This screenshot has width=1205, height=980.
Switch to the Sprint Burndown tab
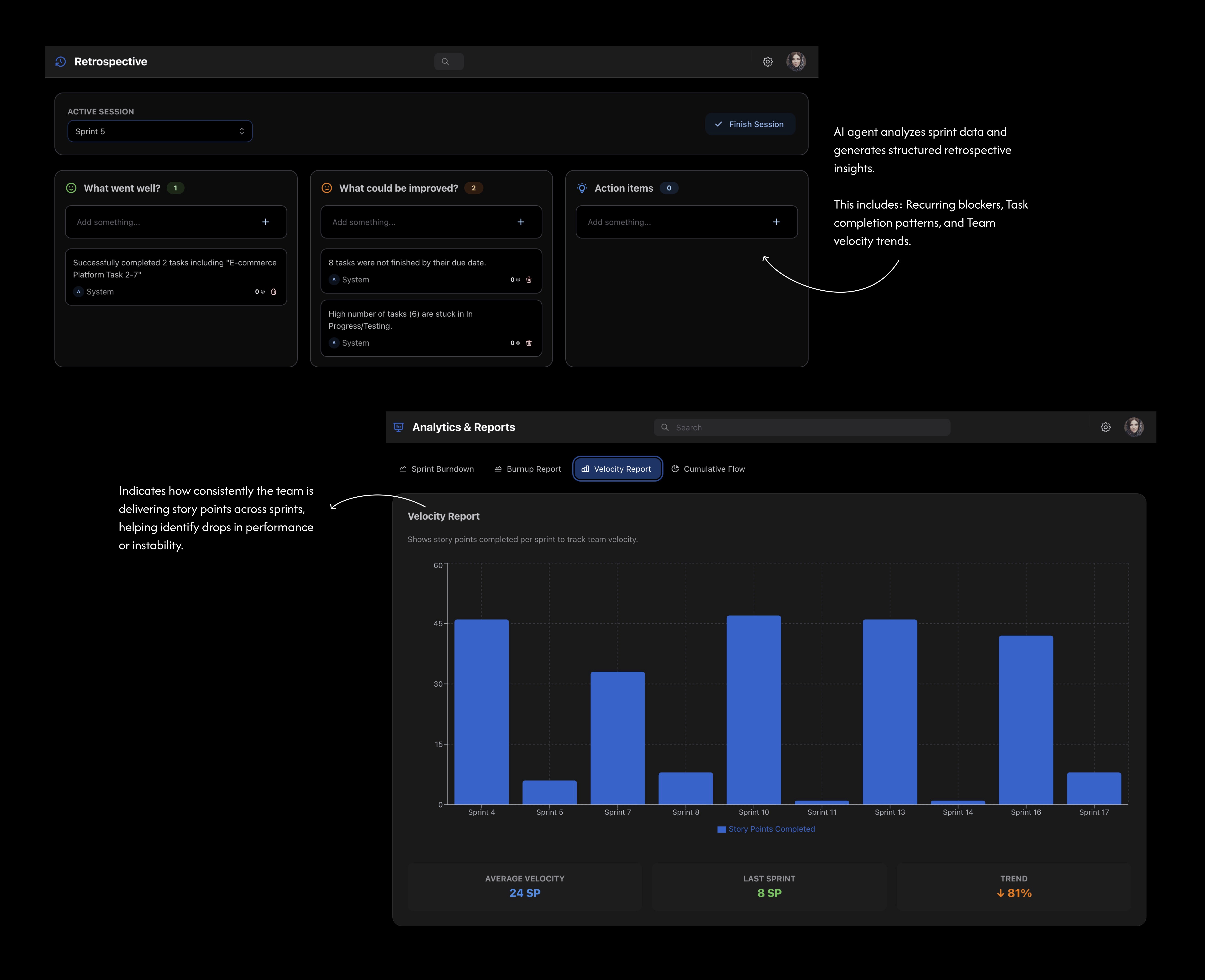pyautogui.click(x=436, y=469)
